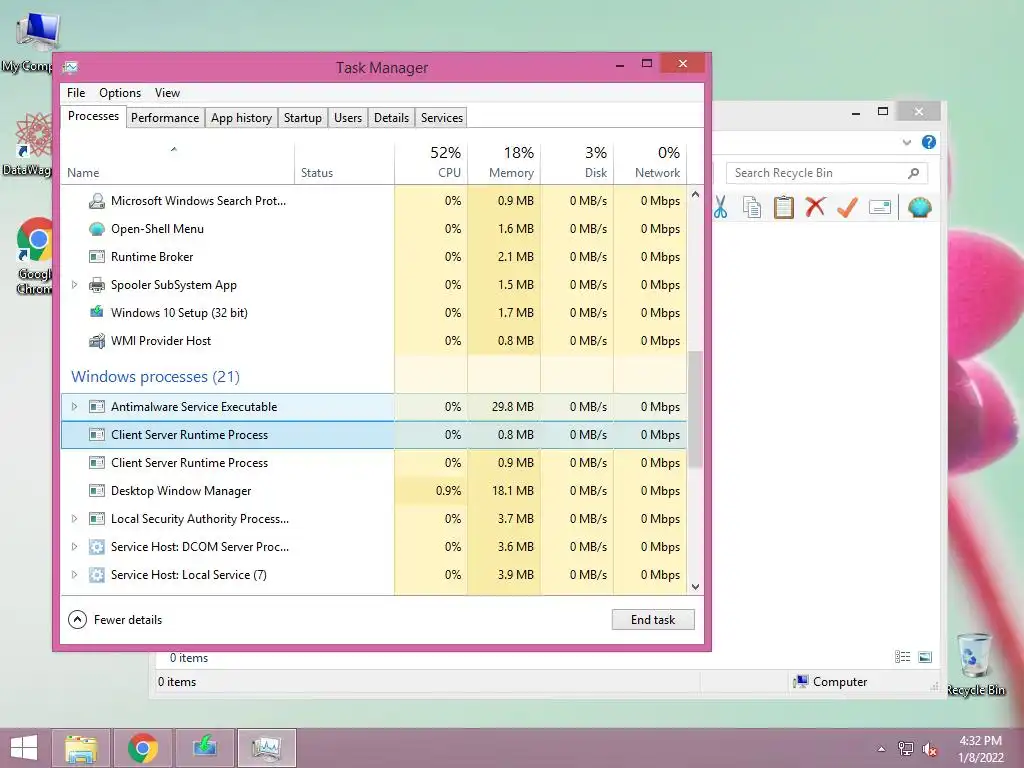Switch Recycle Bin to details view icon

click(x=903, y=657)
